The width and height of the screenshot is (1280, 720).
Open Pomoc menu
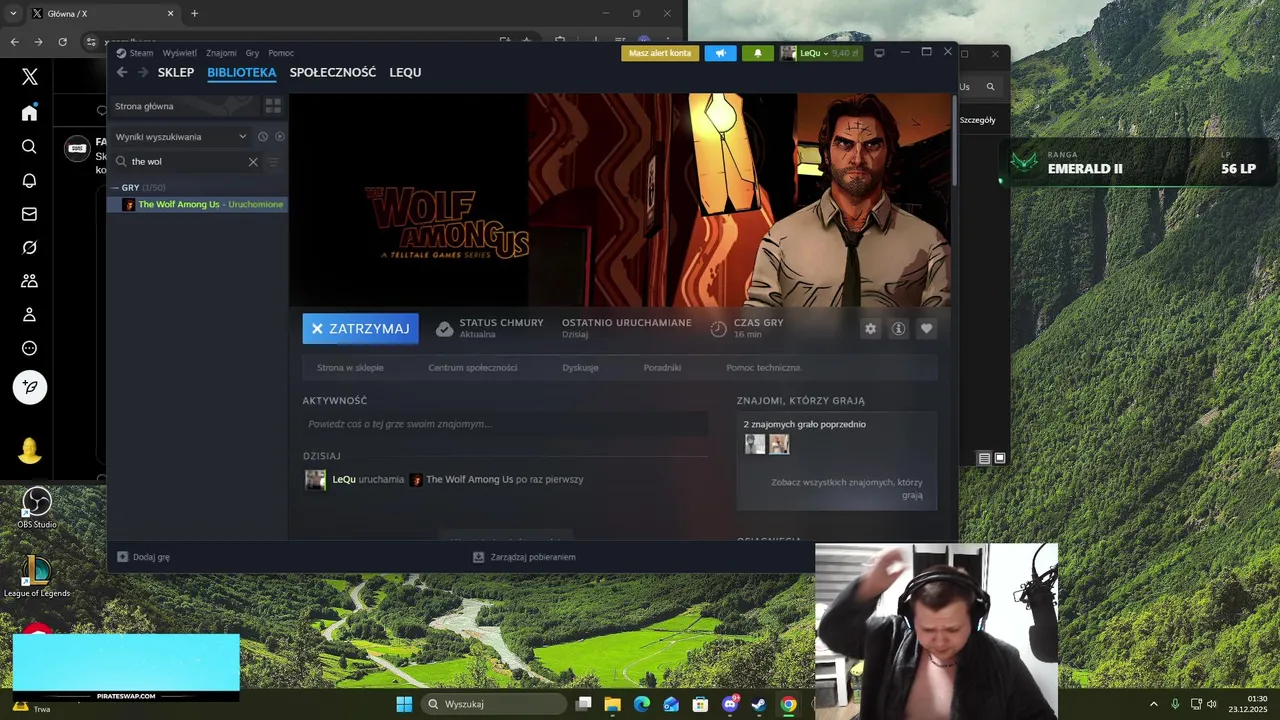[281, 53]
